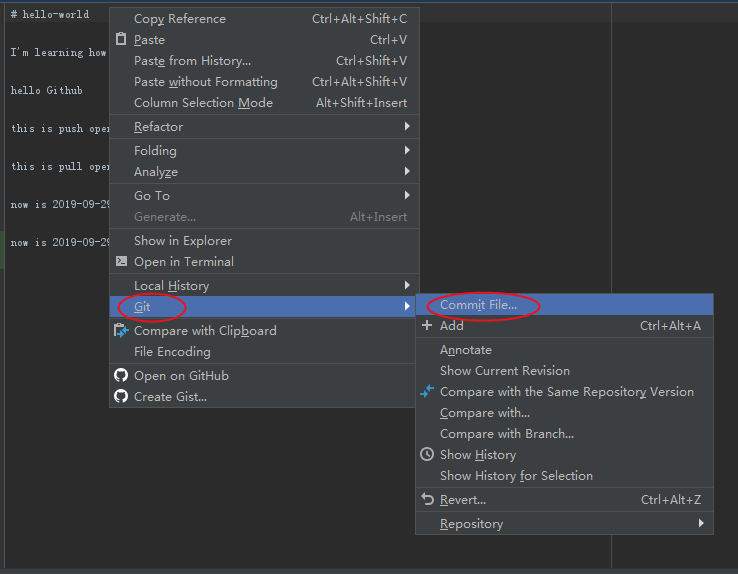Select Compare with Branch option
Viewport: 738px width, 574px height.
tap(564, 434)
